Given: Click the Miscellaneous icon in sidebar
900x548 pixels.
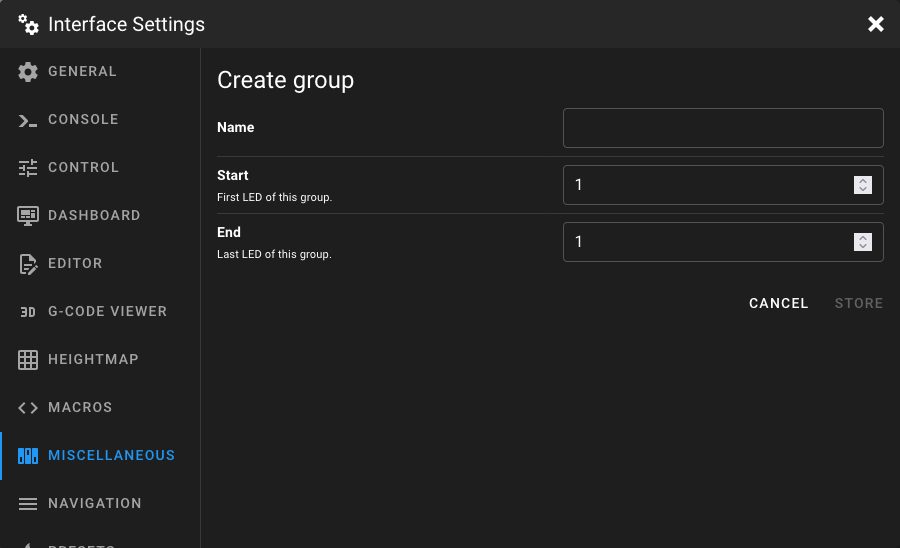Looking at the screenshot, I should point(28,456).
